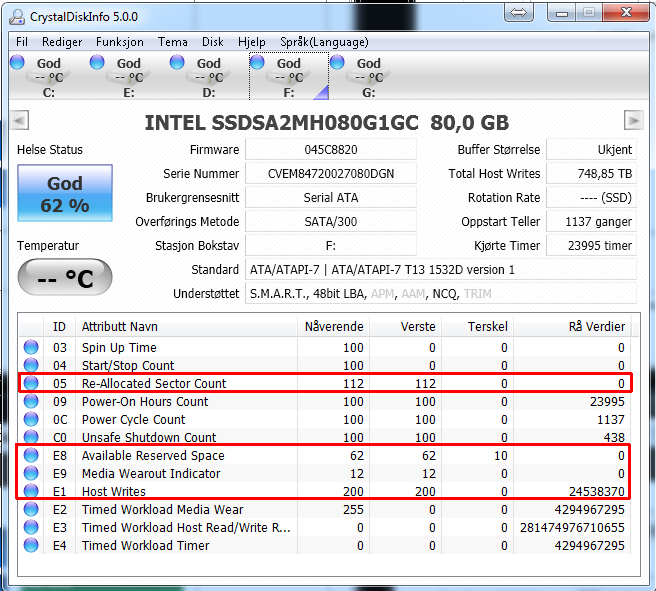Click the serial number CVEM84720027080DGN field
The width and height of the screenshot is (656, 591).
click(x=331, y=174)
